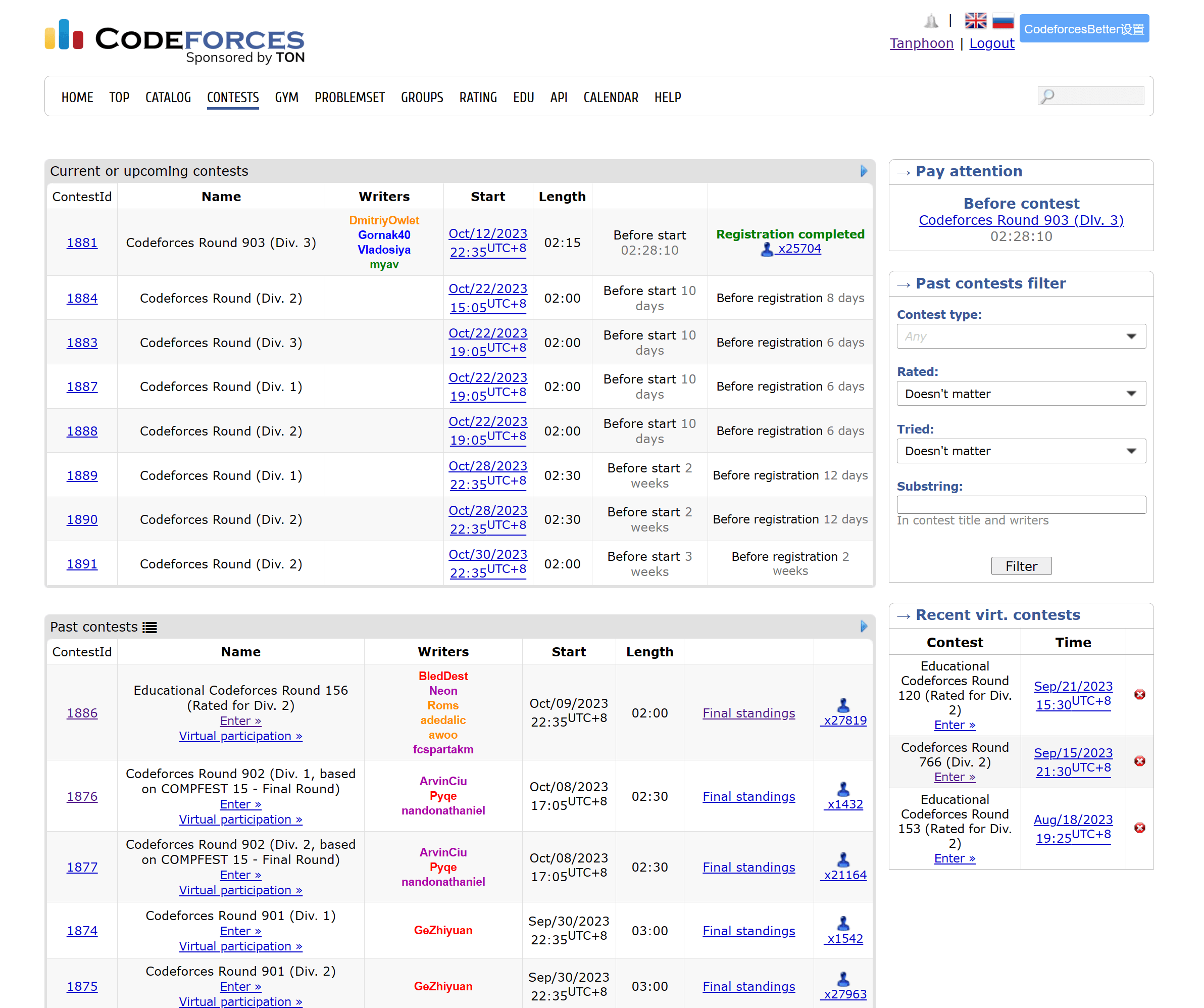Viewport: 1204px width, 1008px height.
Task: Click participants person icon for contest 1874
Action: pyautogui.click(x=843, y=923)
